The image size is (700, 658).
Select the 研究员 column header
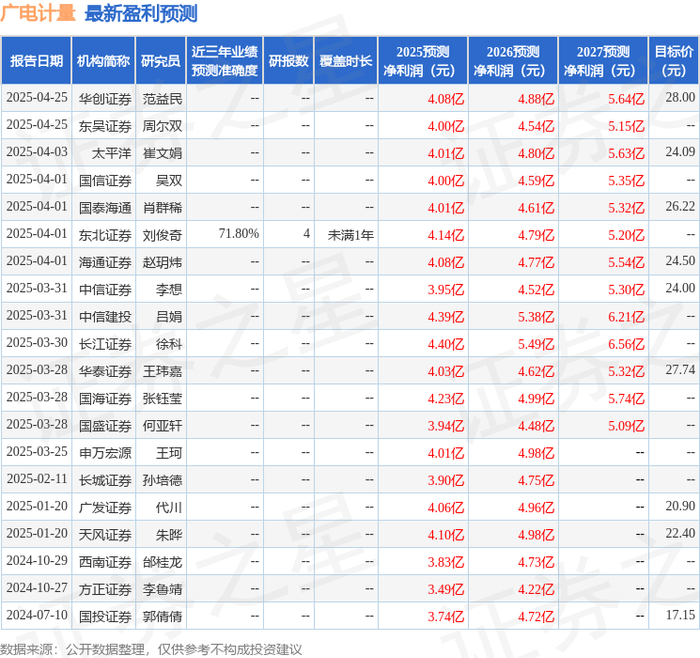point(161,61)
